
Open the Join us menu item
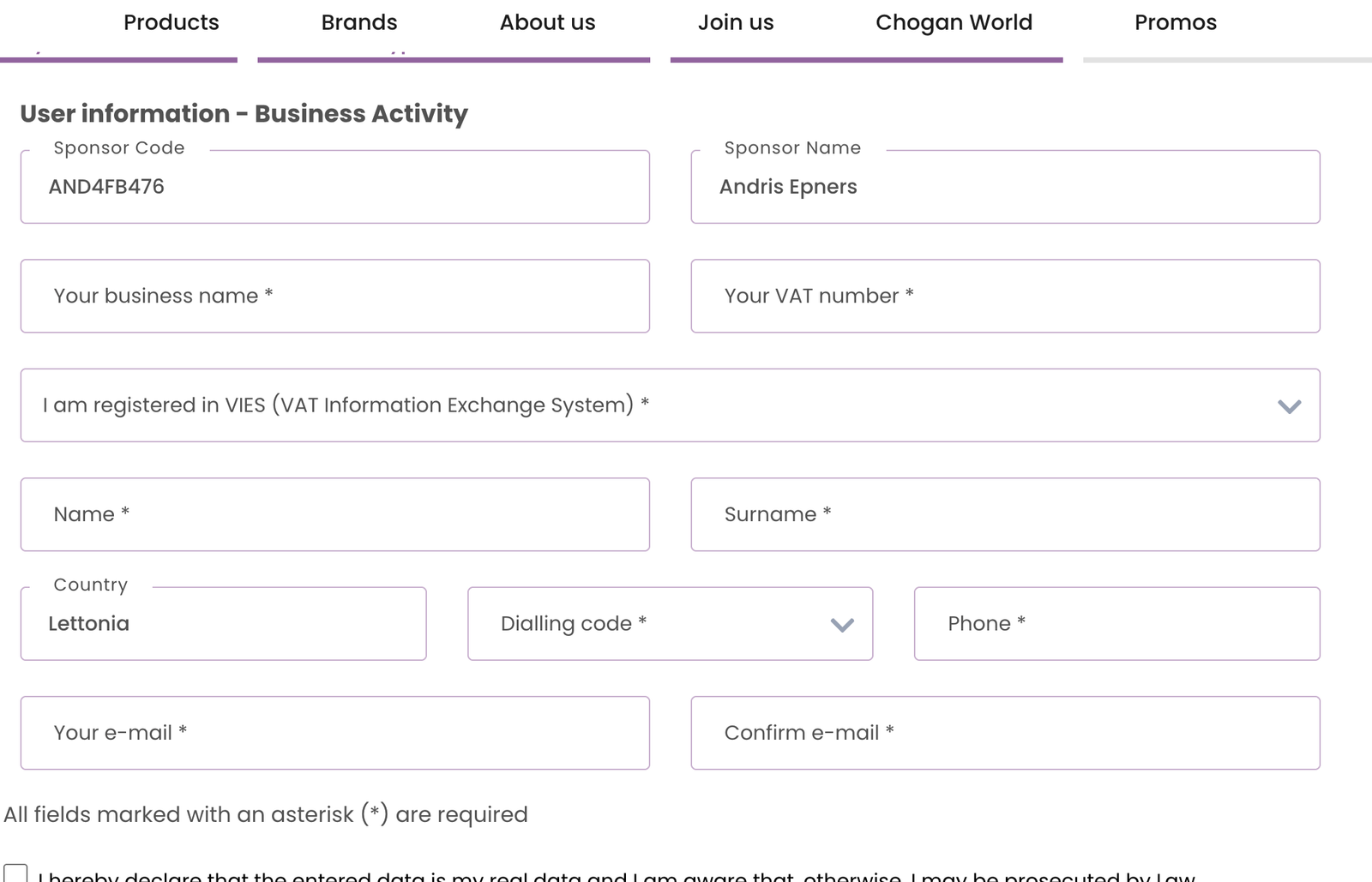click(x=736, y=22)
